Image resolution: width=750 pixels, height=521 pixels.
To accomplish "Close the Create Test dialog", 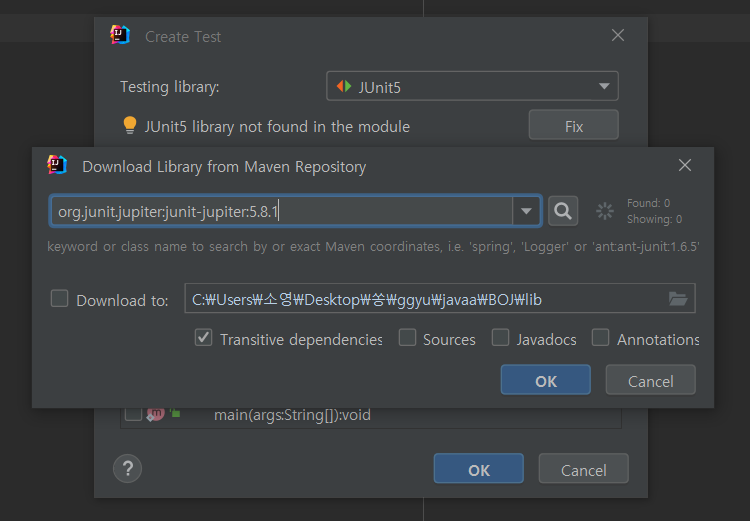I will [x=618, y=35].
